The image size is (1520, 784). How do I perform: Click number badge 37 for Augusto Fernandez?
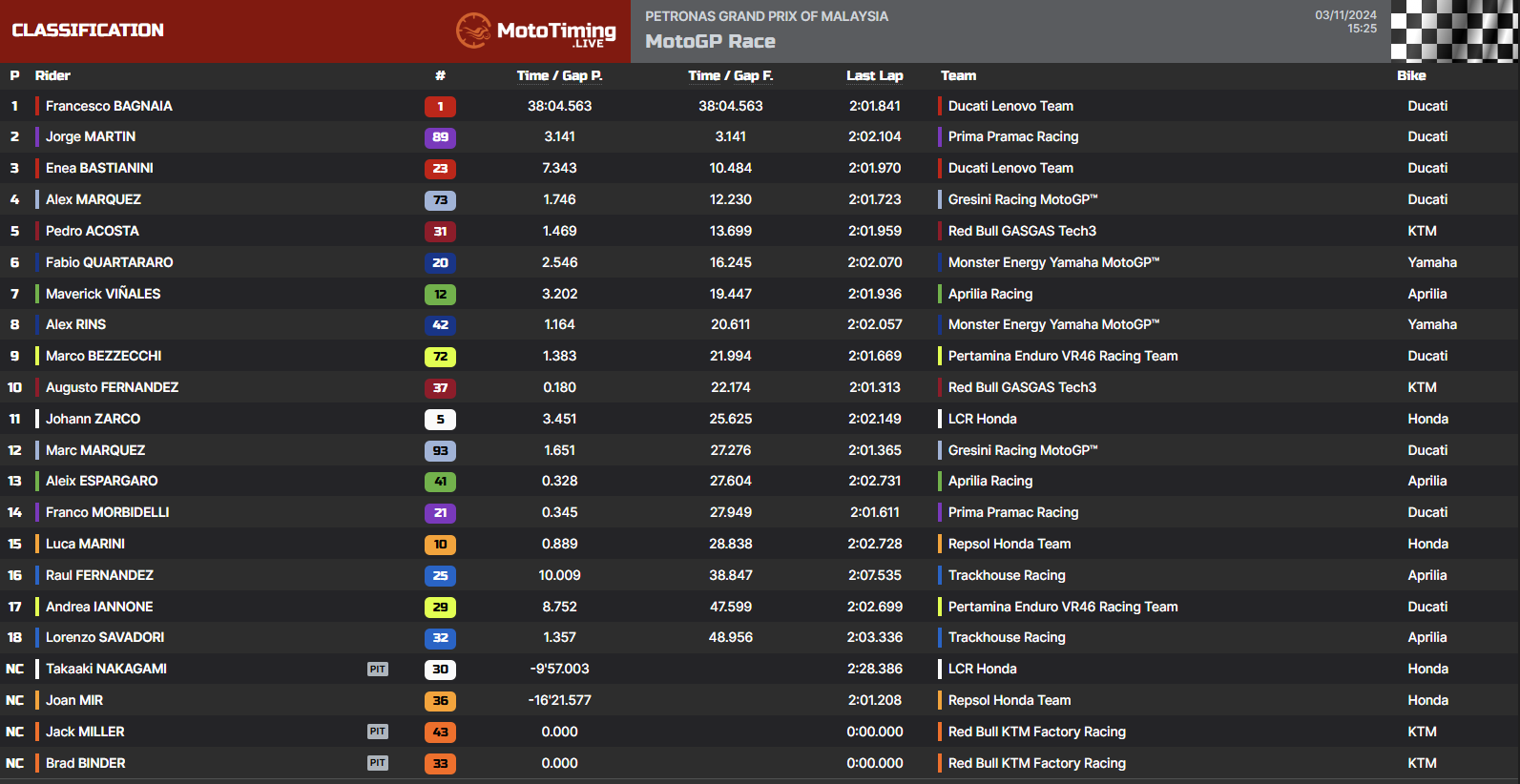[440, 388]
